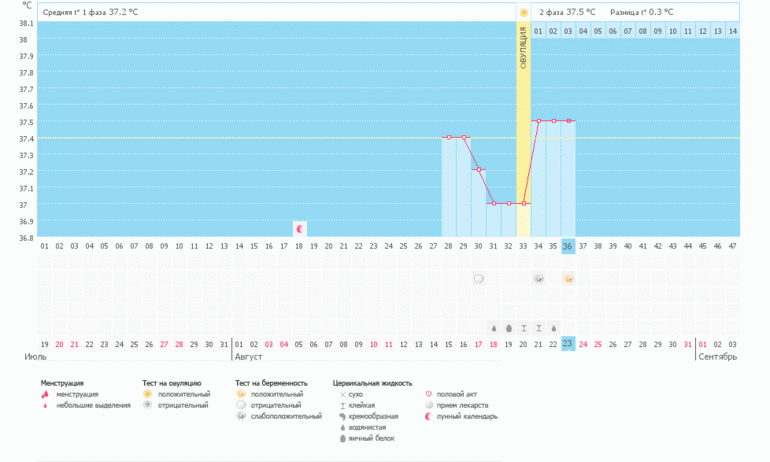Viewport: 770px width, 462px height.
Task: Click the orange positive pregnancy test icon on day 36
Action: click(568, 279)
